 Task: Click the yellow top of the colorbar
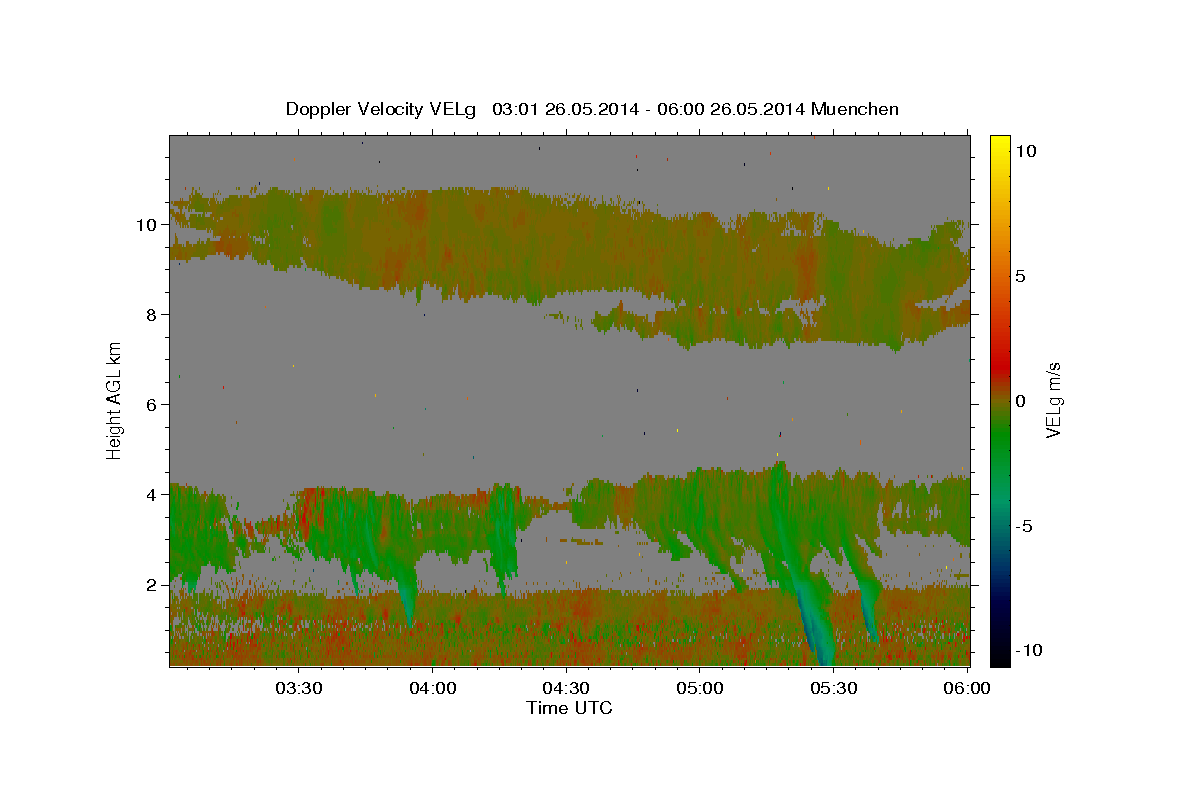pyautogui.click(x=1000, y=145)
